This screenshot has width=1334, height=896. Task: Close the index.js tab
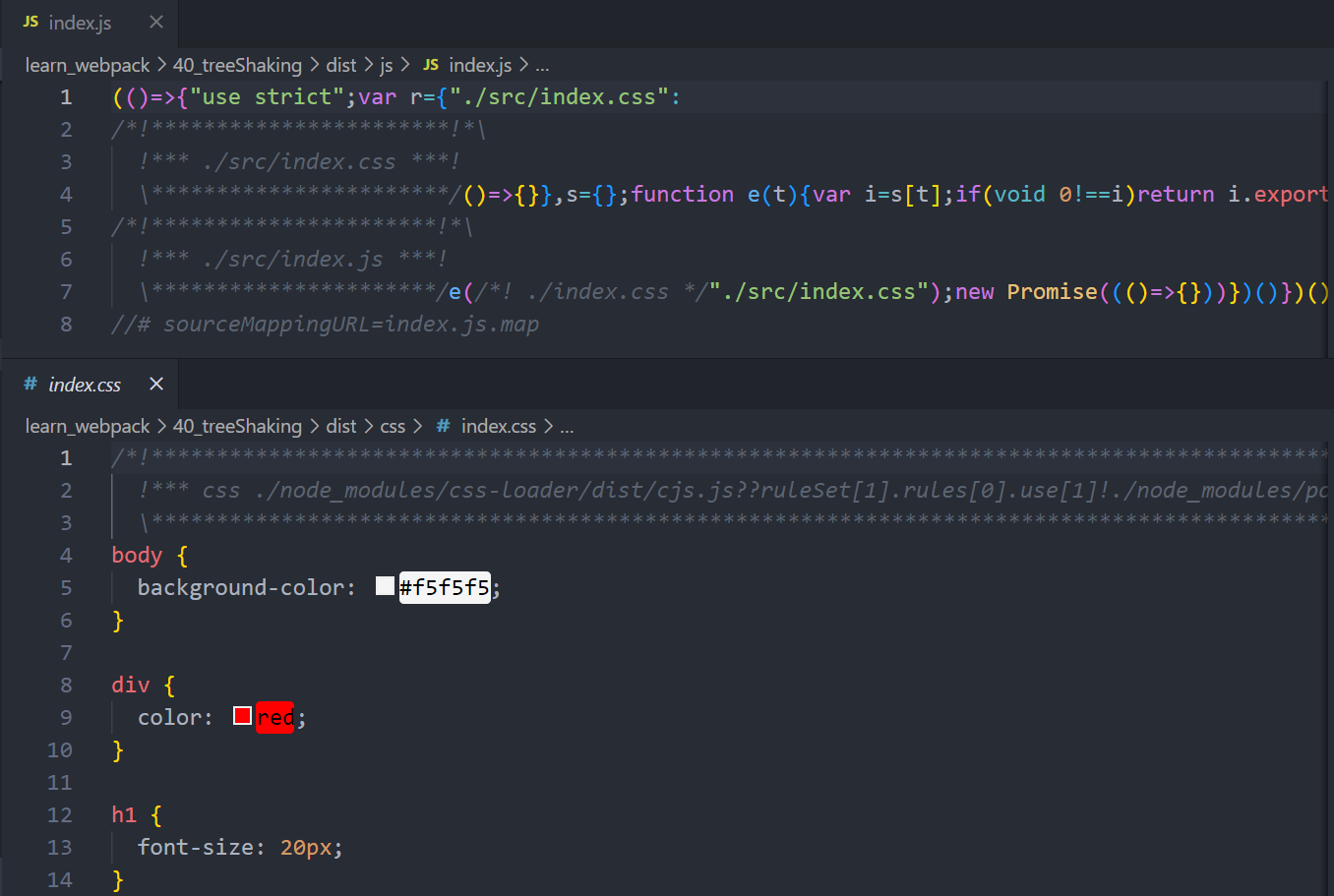(x=156, y=22)
